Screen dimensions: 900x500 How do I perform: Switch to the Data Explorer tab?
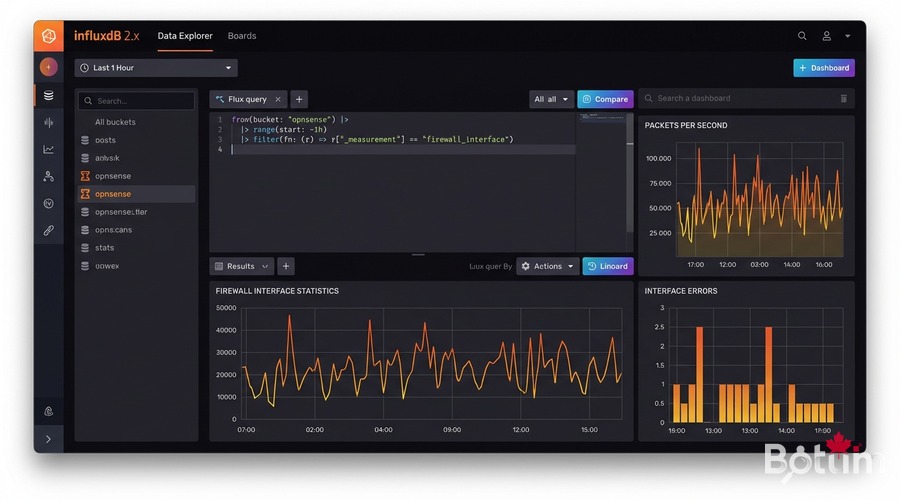(185, 36)
